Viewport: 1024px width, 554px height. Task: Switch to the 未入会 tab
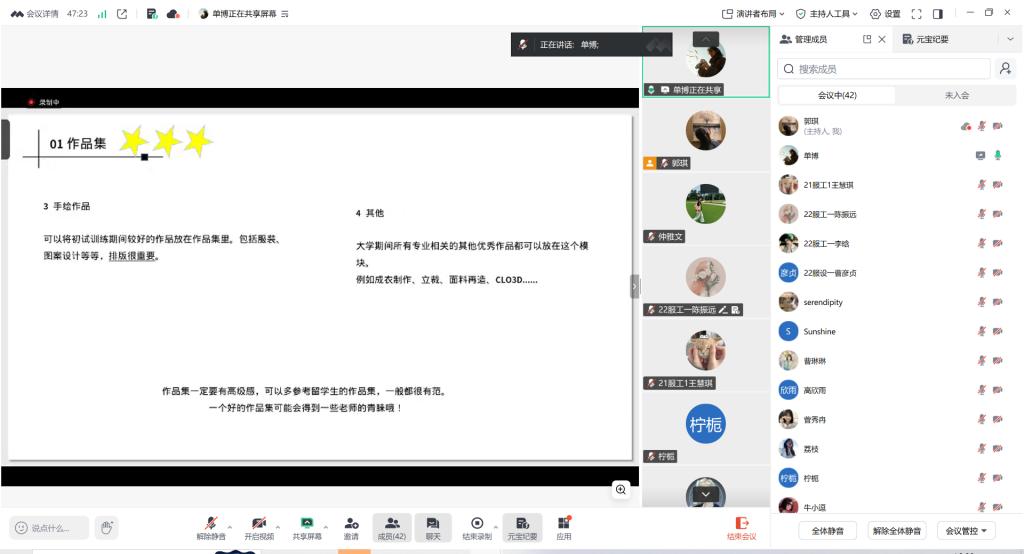pos(956,96)
